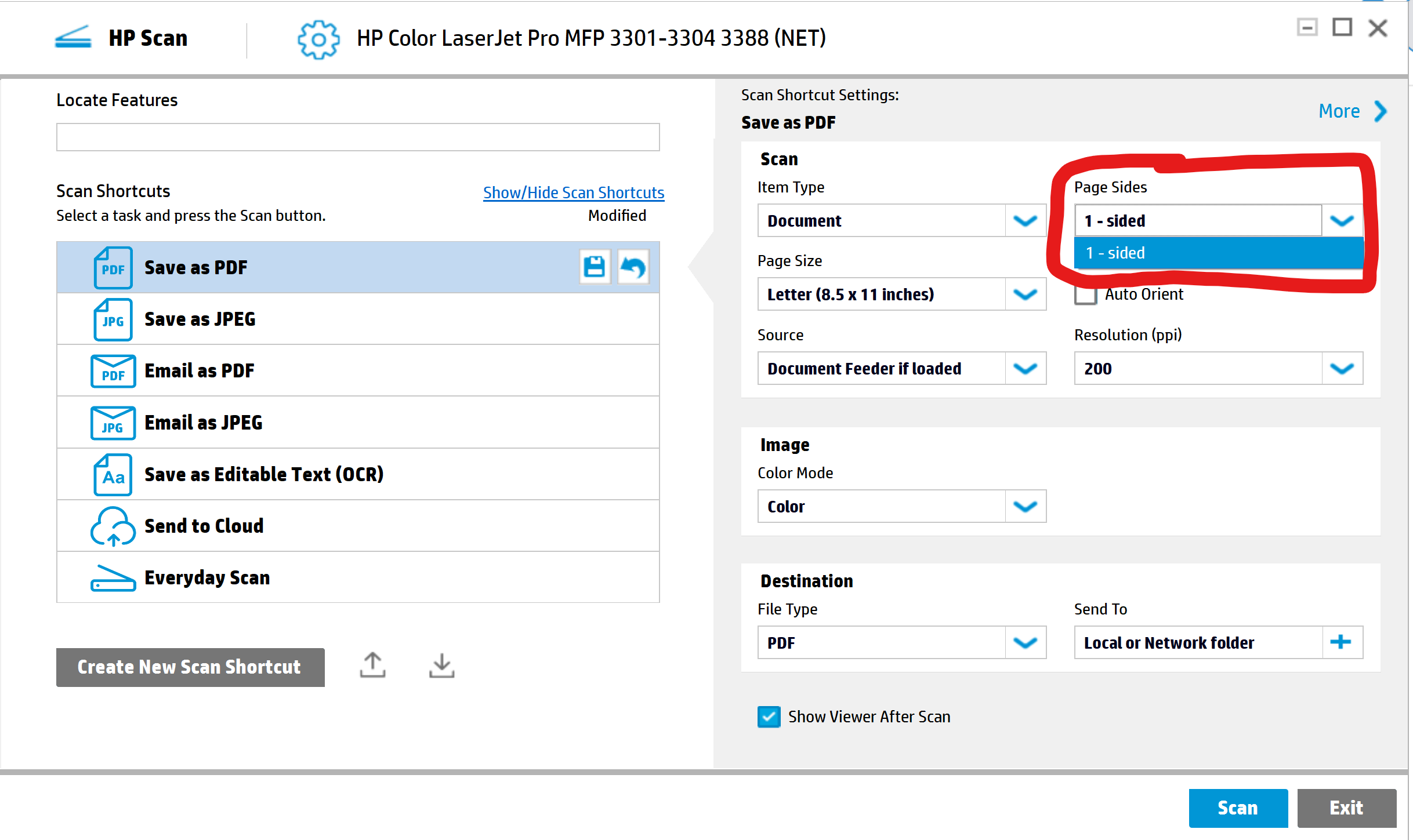Click the Send to Cloud upload icon
Screen dimensions: 1413x840
coord(113,526)
